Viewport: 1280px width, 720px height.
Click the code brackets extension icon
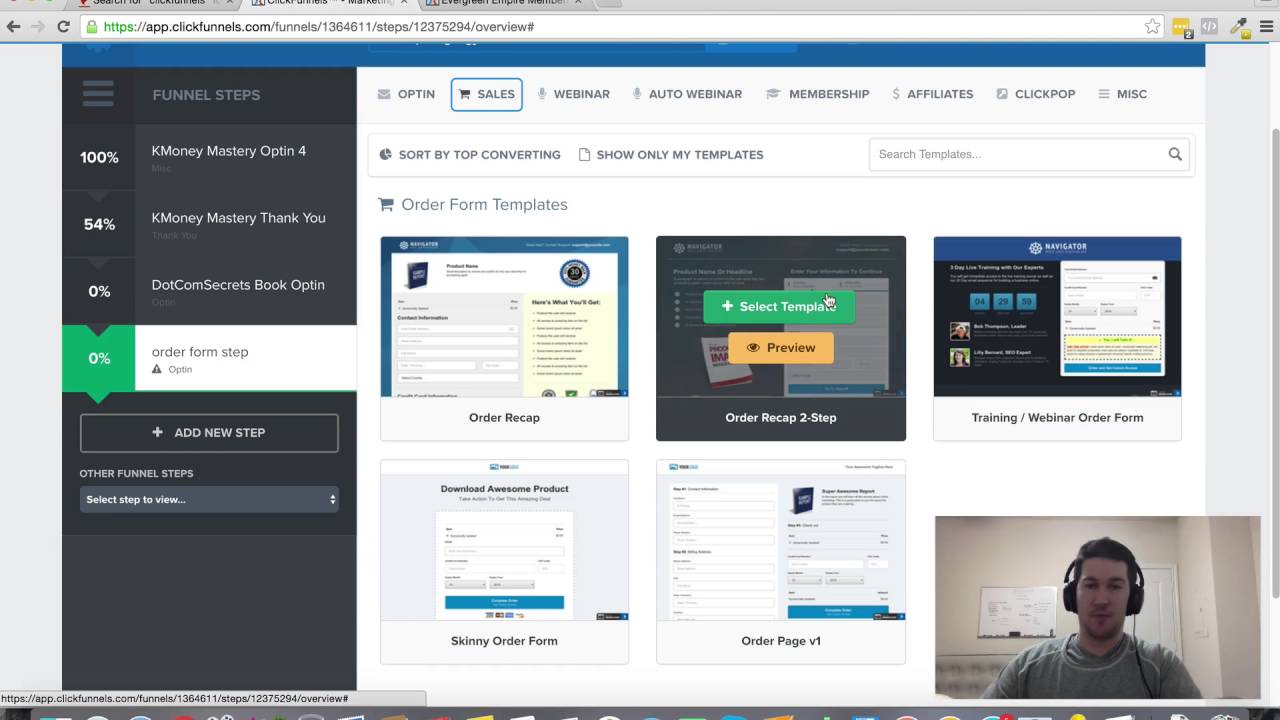click(x=1209, y=27)
